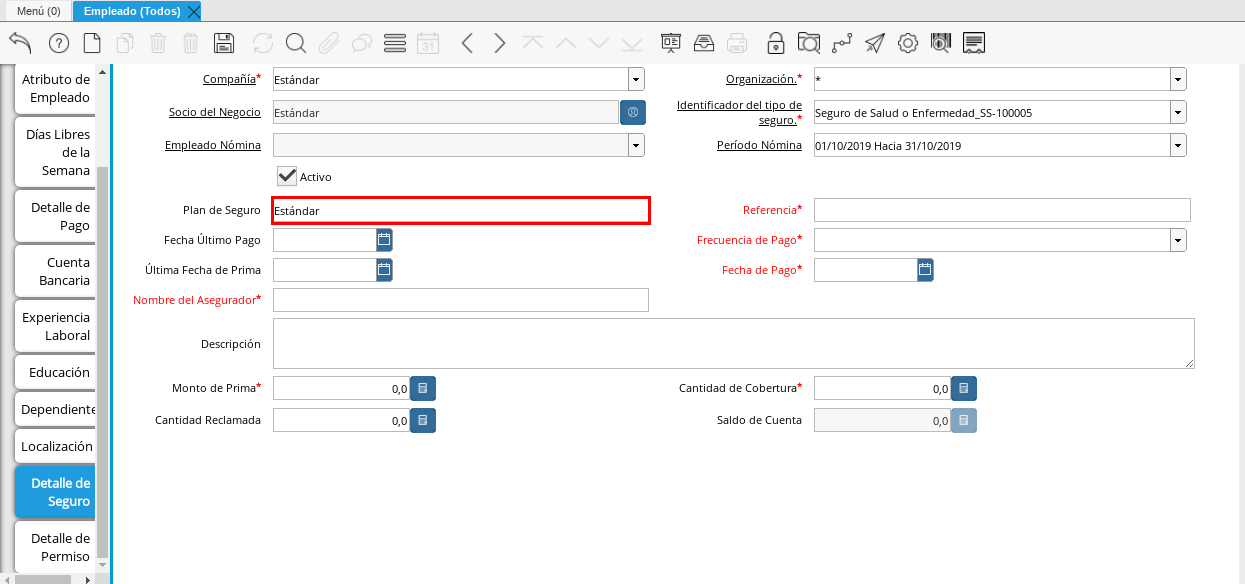
Task: Open Días Libres de la Semana tab
Action: [x=55, y=152]
